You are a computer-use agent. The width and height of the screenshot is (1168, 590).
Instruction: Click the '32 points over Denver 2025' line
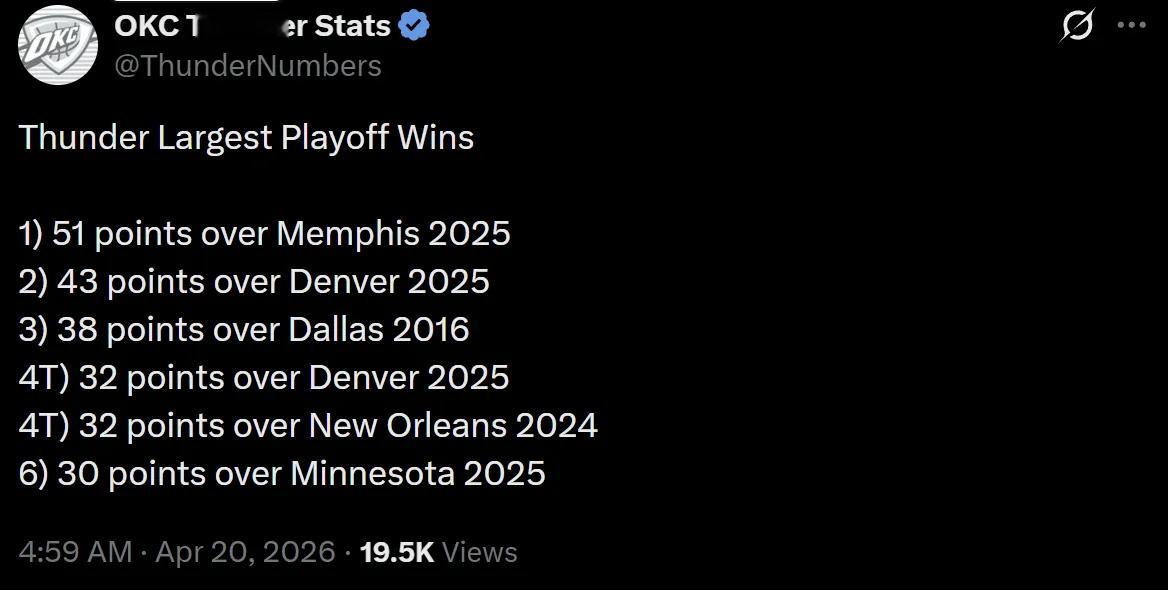click(264, 377)
